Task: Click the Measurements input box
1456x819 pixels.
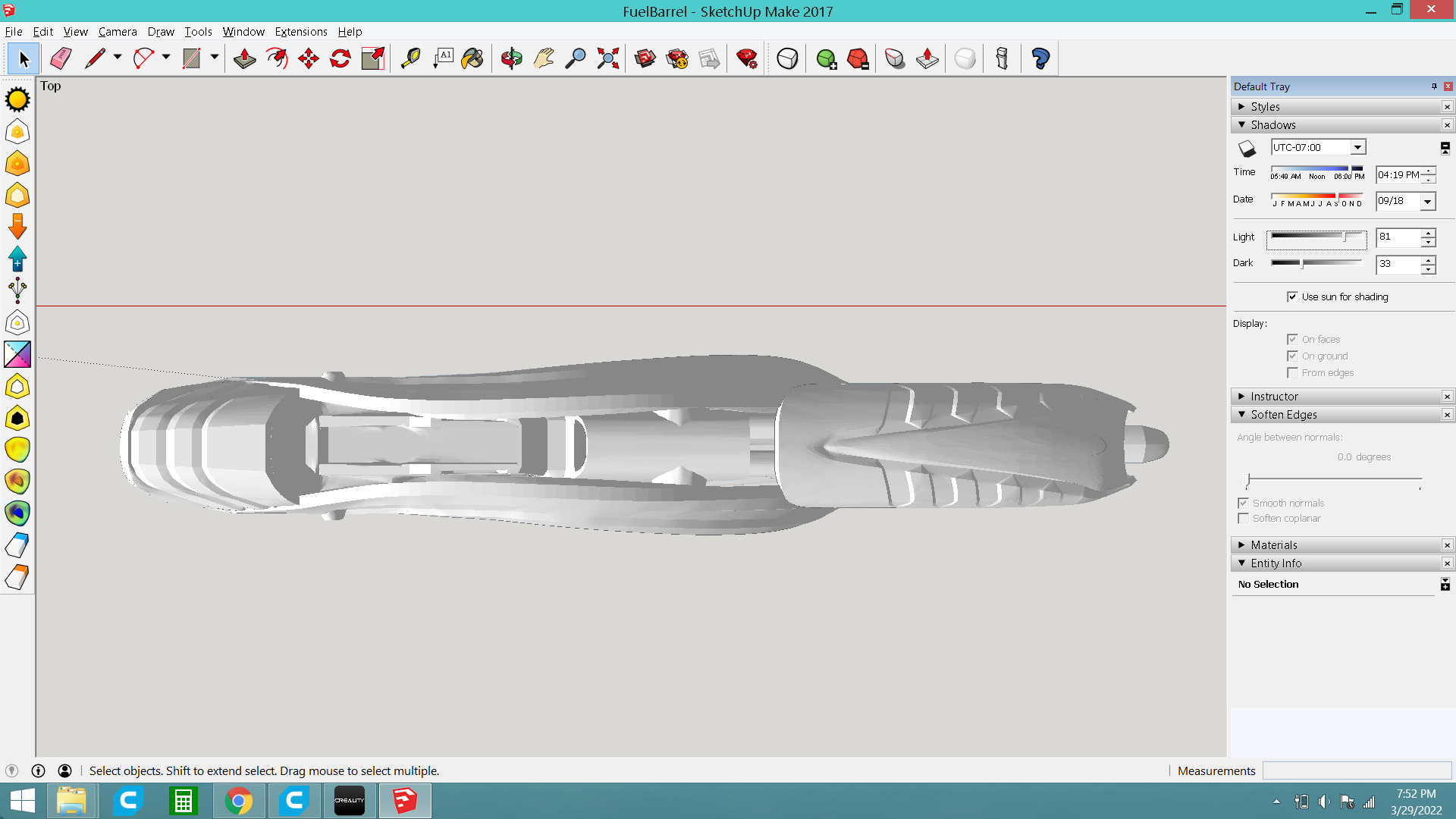Action: [1356, 770]
